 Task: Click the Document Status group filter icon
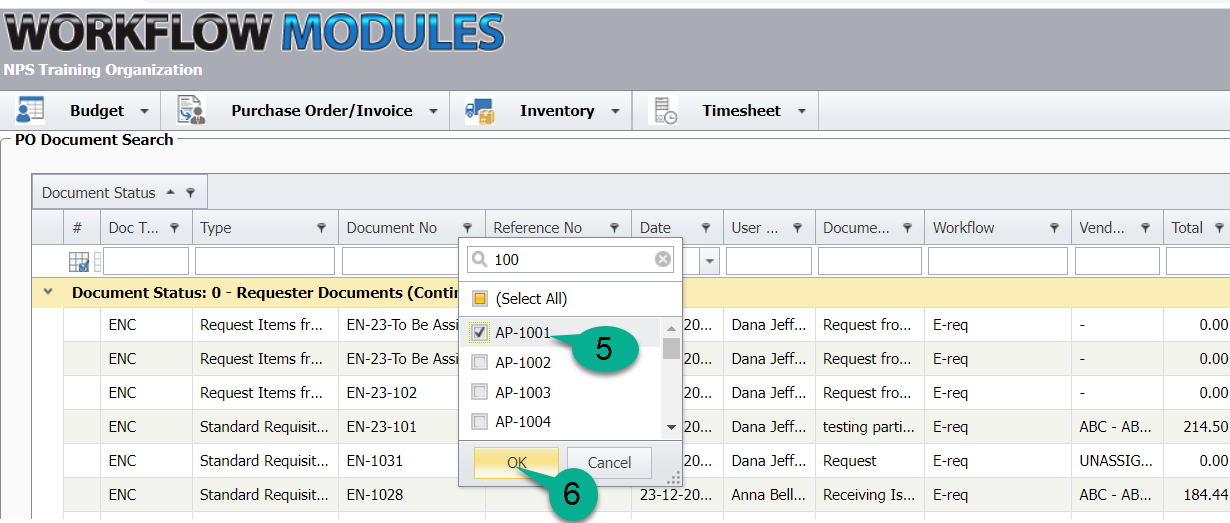coord(190,193)
